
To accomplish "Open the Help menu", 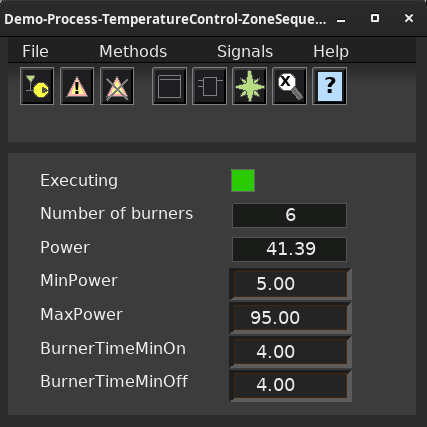I will tap(331, 52).
